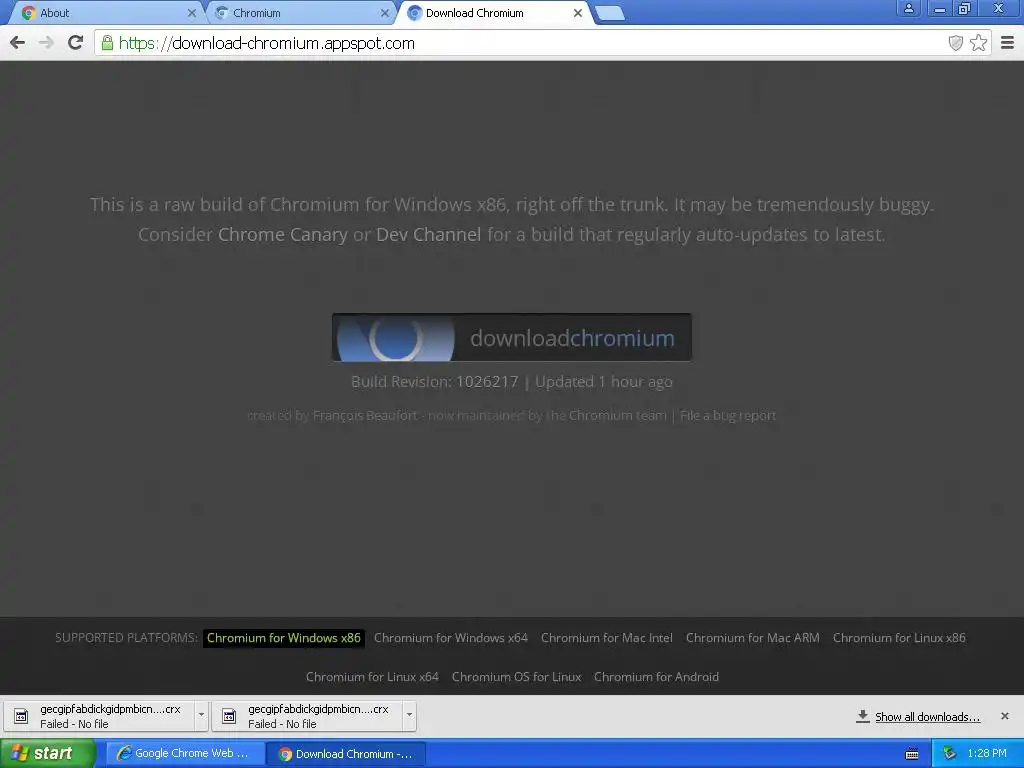
Task: Click the 1:28 PM system clock
Action: [987, 754]
